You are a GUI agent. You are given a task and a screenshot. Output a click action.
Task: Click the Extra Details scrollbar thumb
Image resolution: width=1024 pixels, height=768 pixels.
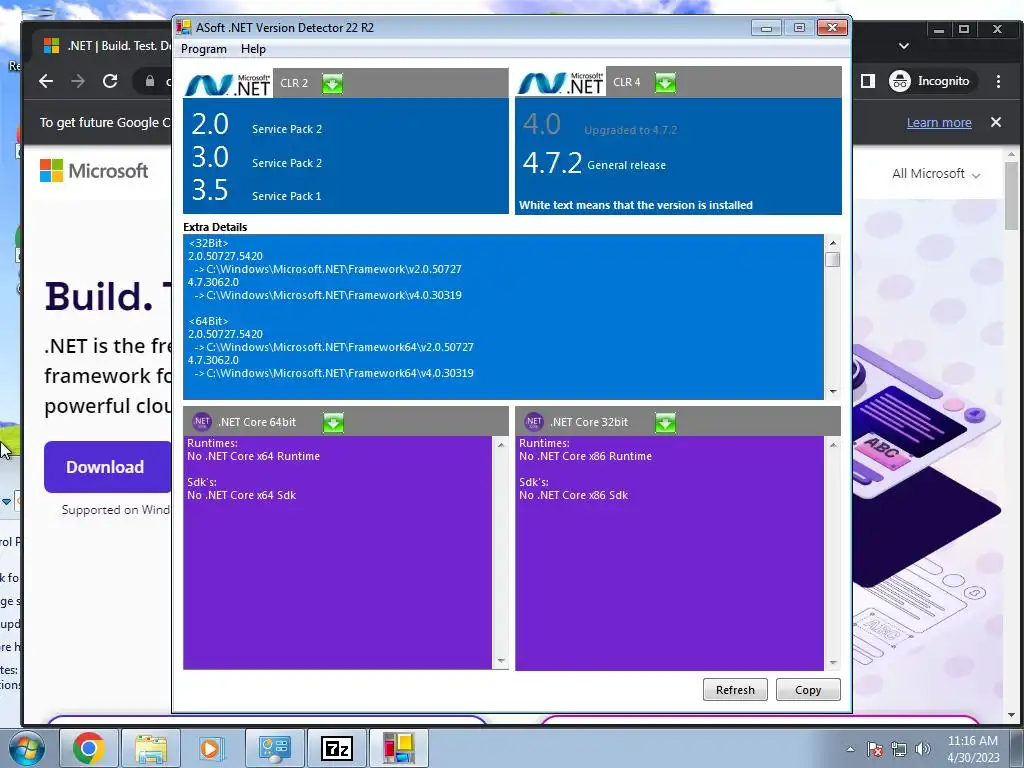pos(833,259)
